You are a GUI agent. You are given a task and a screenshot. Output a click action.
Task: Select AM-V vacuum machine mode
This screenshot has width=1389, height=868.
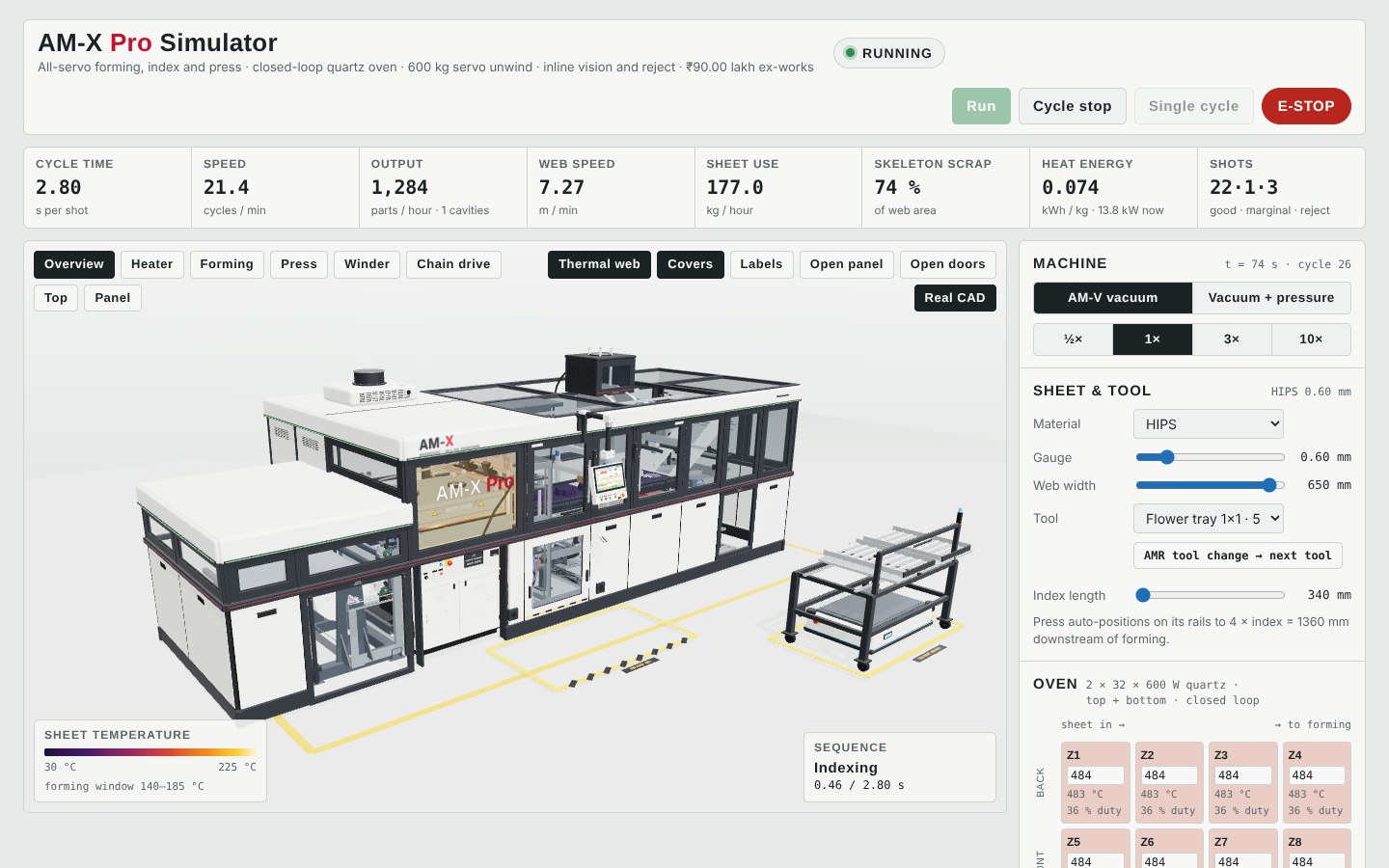(x=1113, y=298)
